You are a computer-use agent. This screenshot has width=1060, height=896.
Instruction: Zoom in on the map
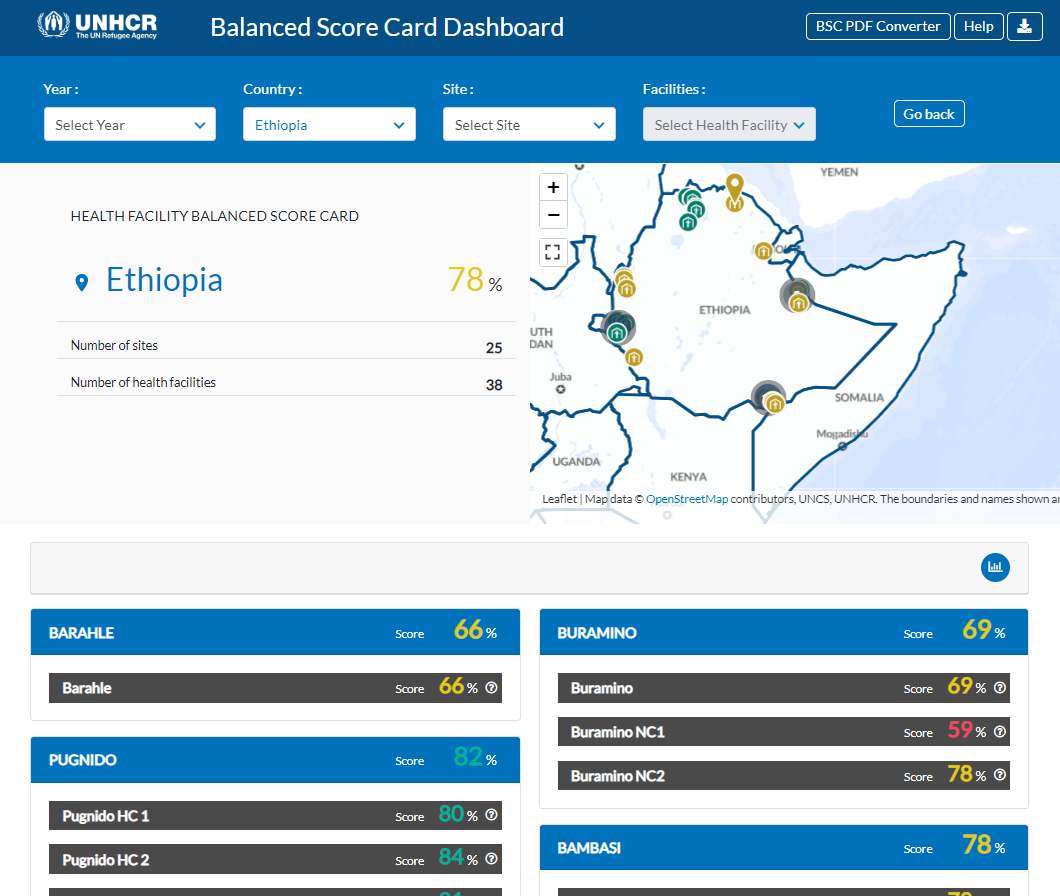(x=553, y=187)
